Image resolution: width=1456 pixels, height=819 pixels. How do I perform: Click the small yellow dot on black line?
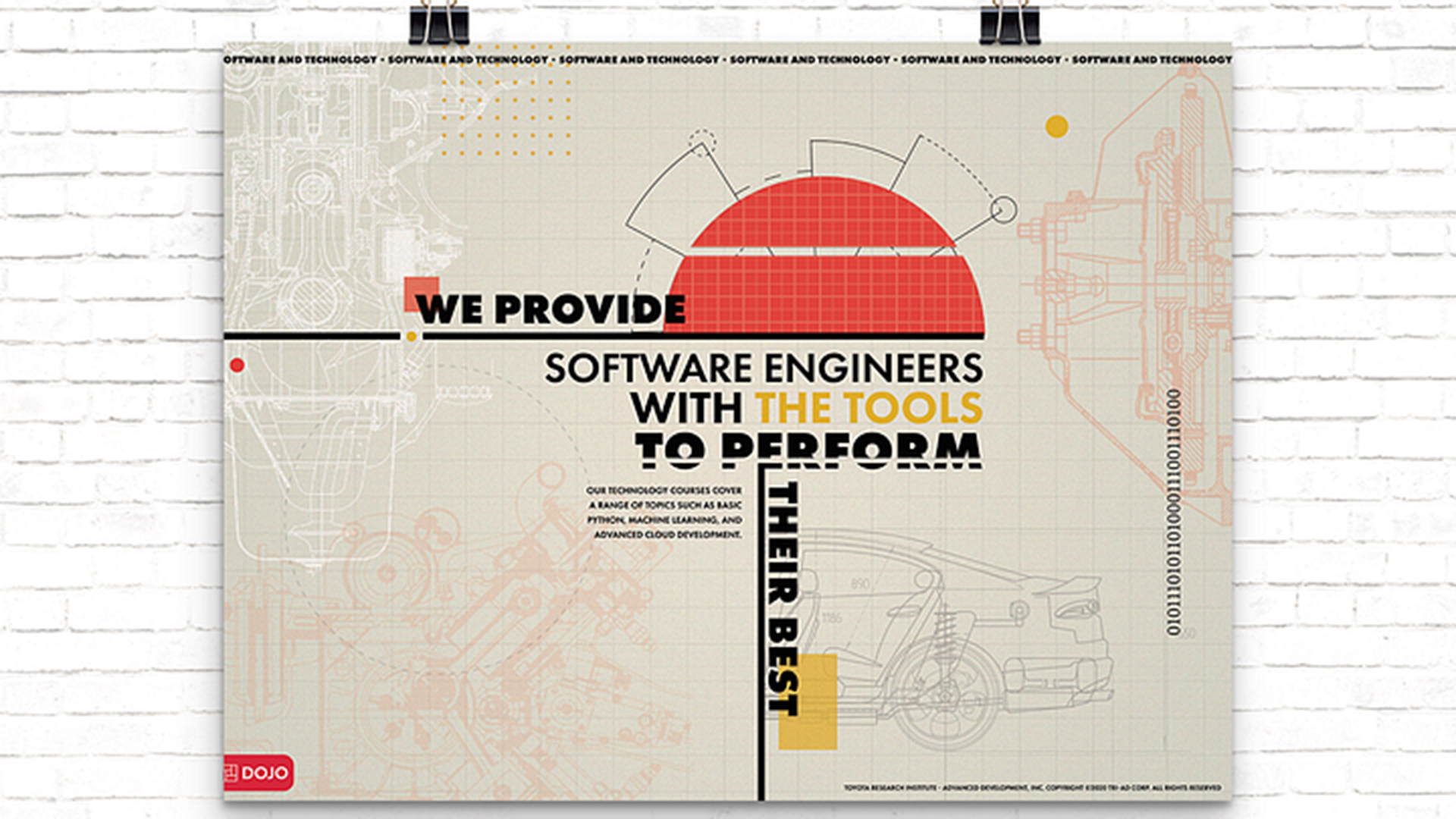pyautogui.click(x=411, y=337)
